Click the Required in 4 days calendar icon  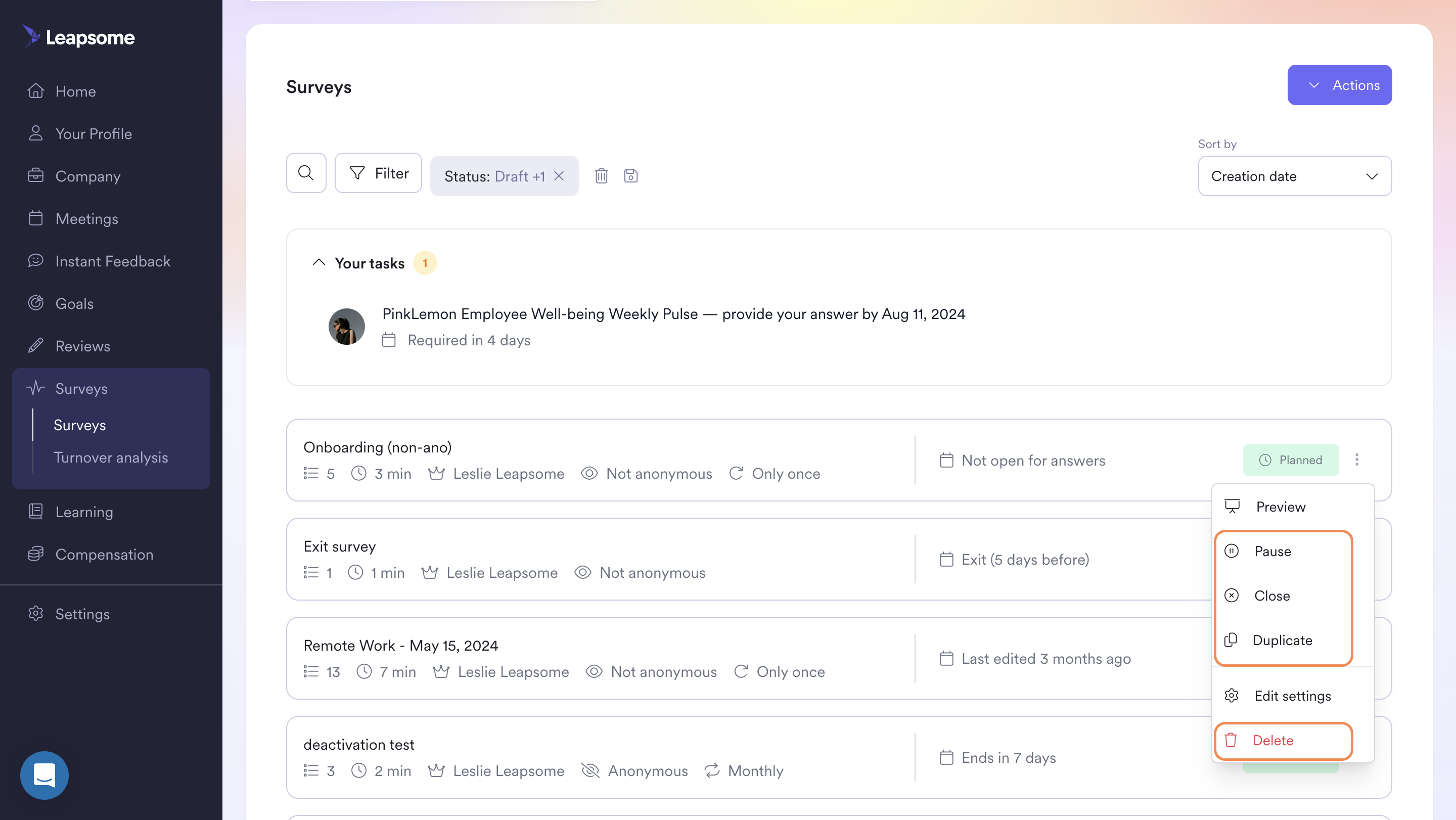pyautogui.click(x=388, y=340)
